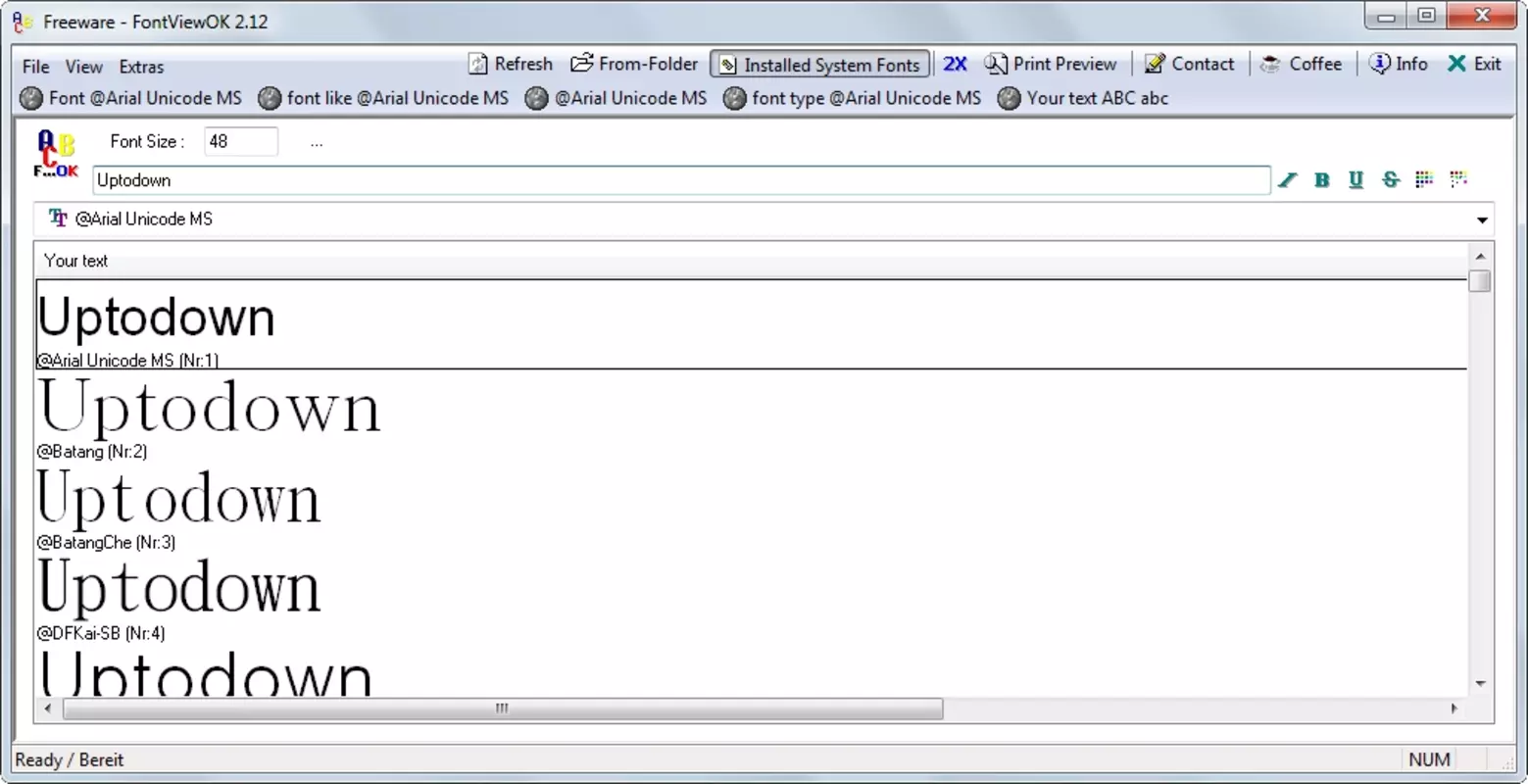
Task: Click the vertical scrollbar up arrow
Action: pyautogui.click(x=1480, y=256)
